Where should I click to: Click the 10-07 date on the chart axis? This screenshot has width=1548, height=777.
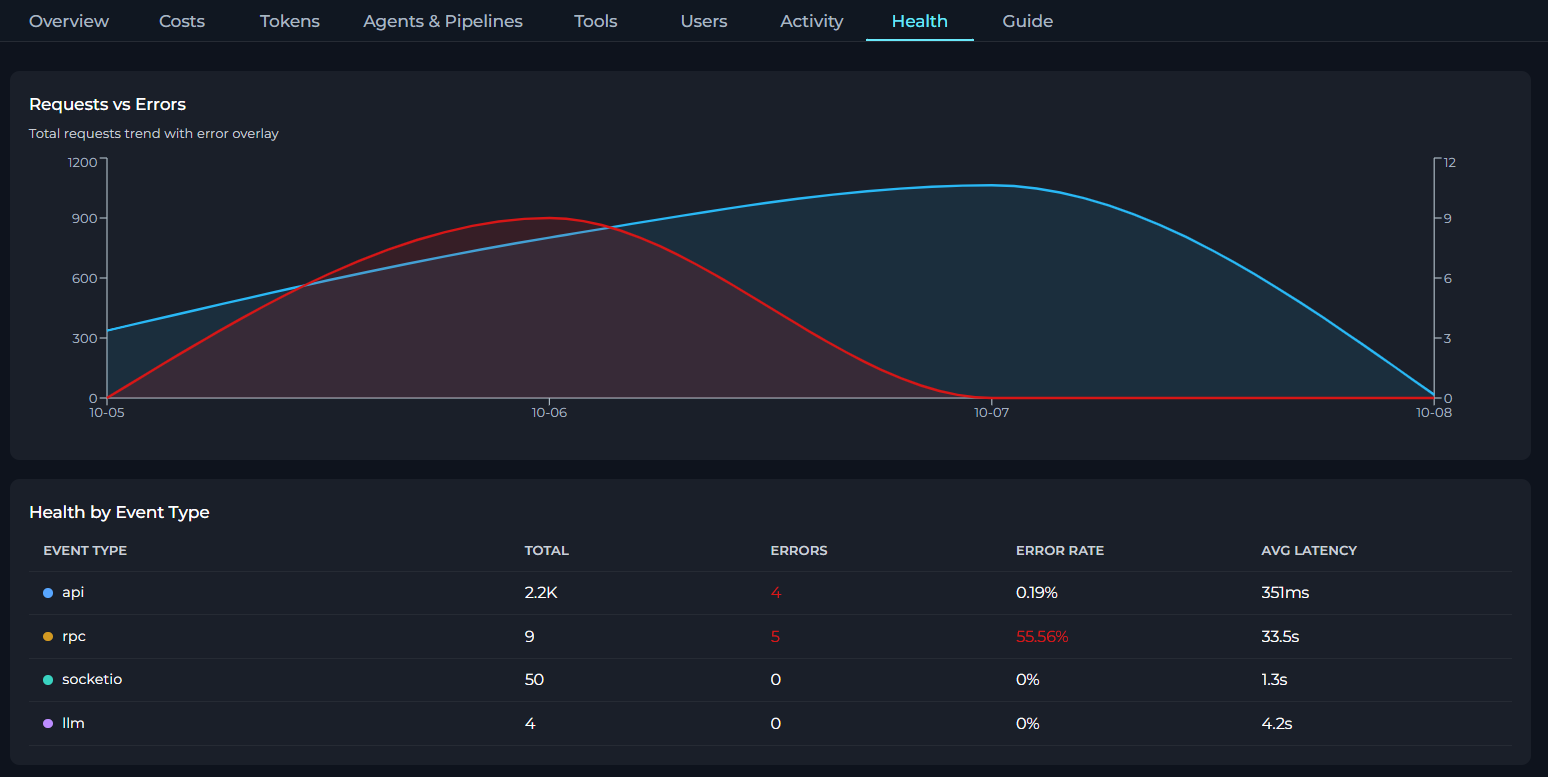pos(991,412)
